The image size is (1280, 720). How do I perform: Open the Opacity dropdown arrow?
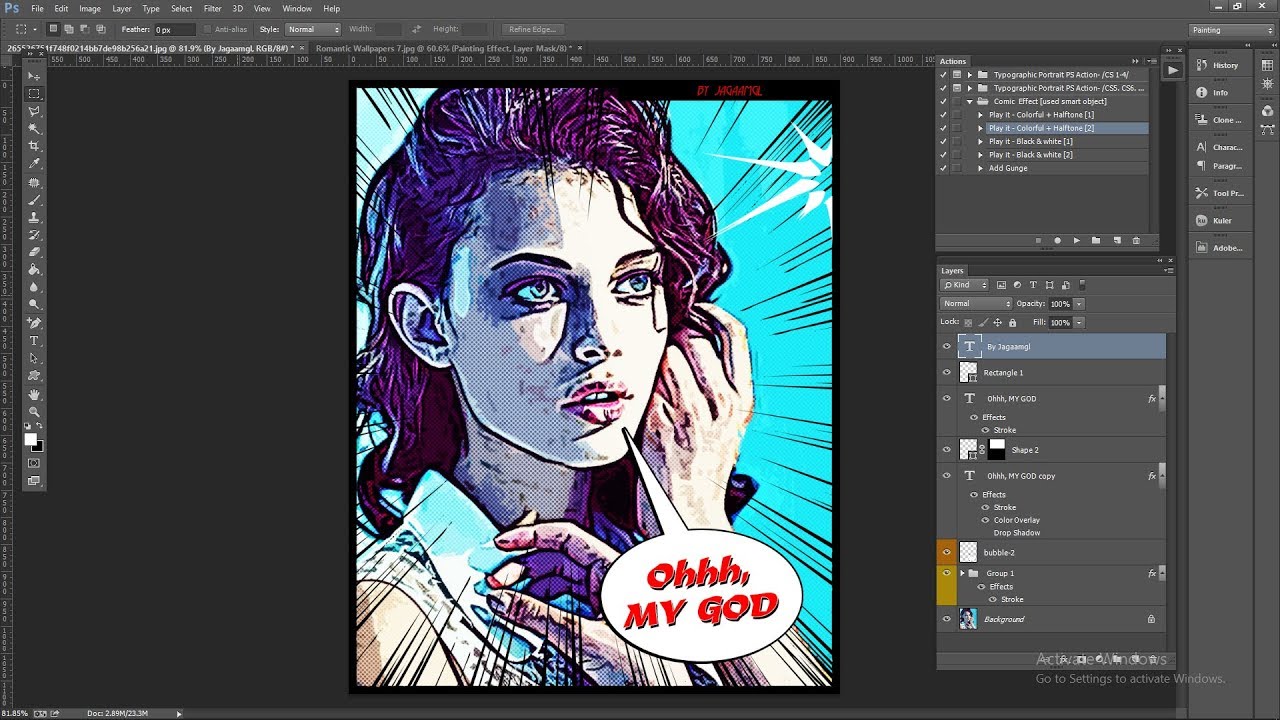[1078, 304]
